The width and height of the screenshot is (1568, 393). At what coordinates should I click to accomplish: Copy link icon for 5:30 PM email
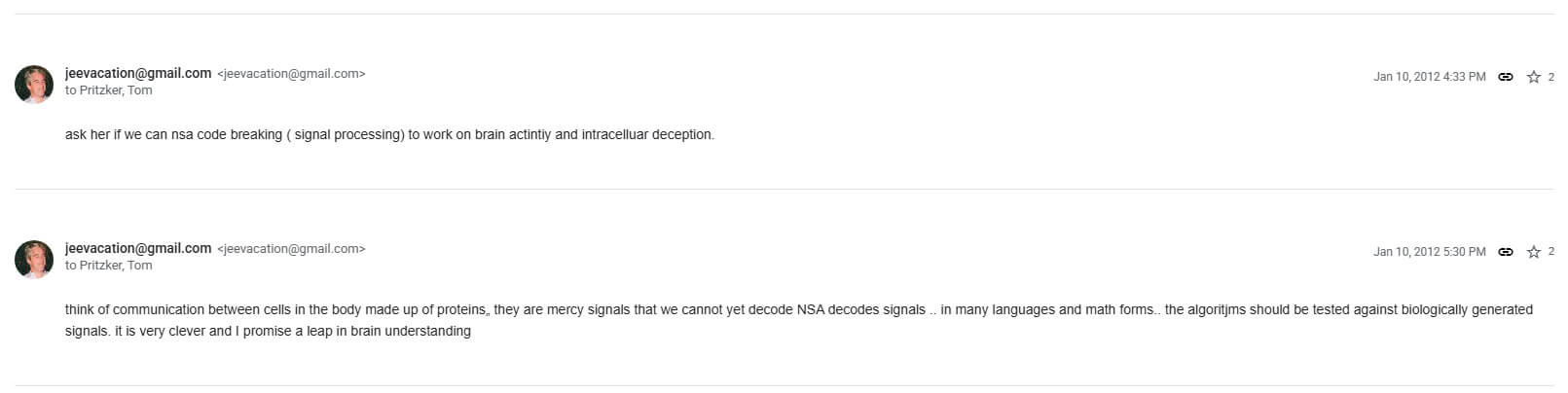point(1505,252)
